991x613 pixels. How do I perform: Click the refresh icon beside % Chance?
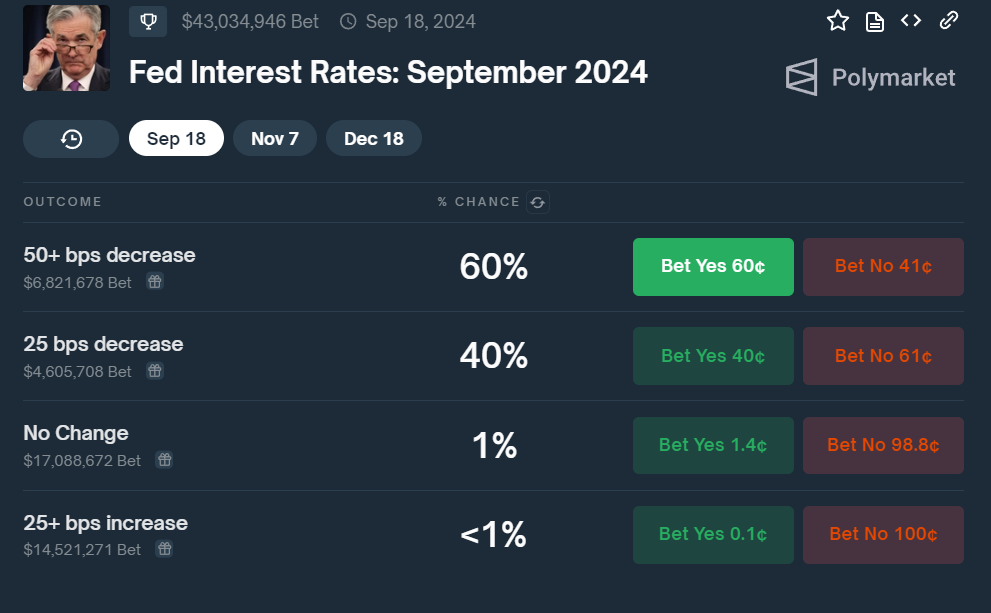click(538, 202)
